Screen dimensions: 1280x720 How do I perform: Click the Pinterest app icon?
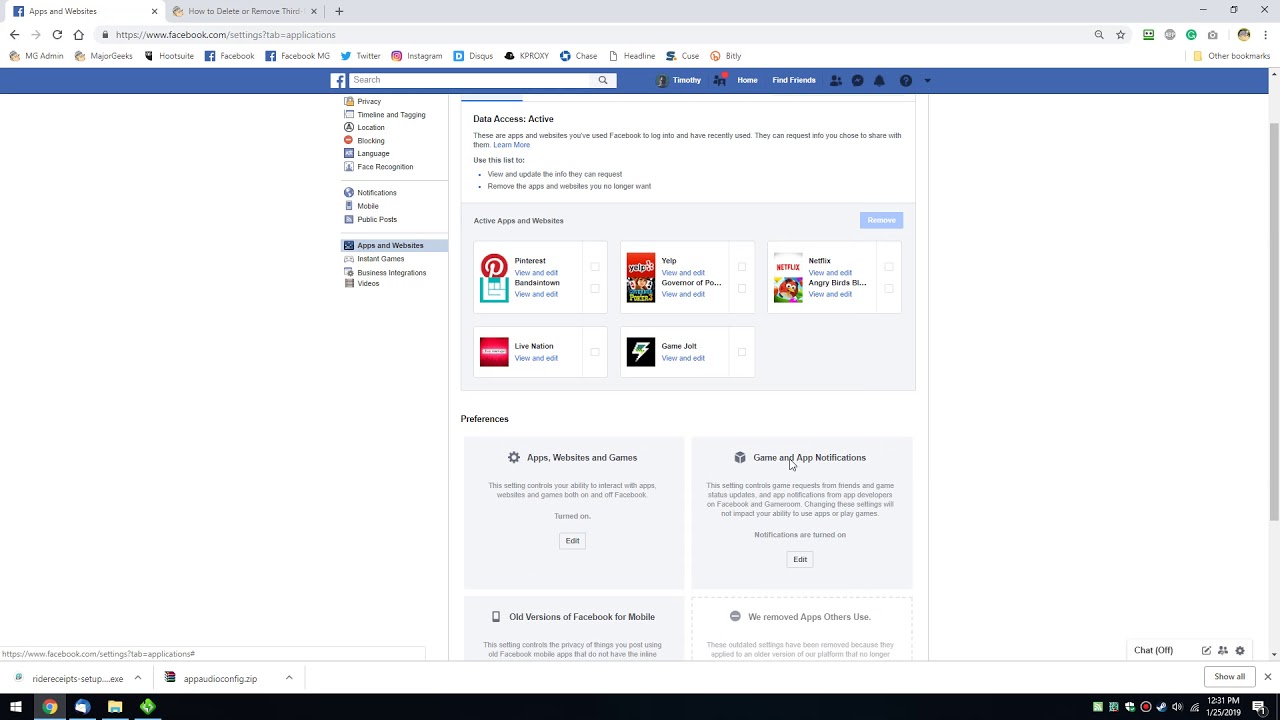pos(494,267)
